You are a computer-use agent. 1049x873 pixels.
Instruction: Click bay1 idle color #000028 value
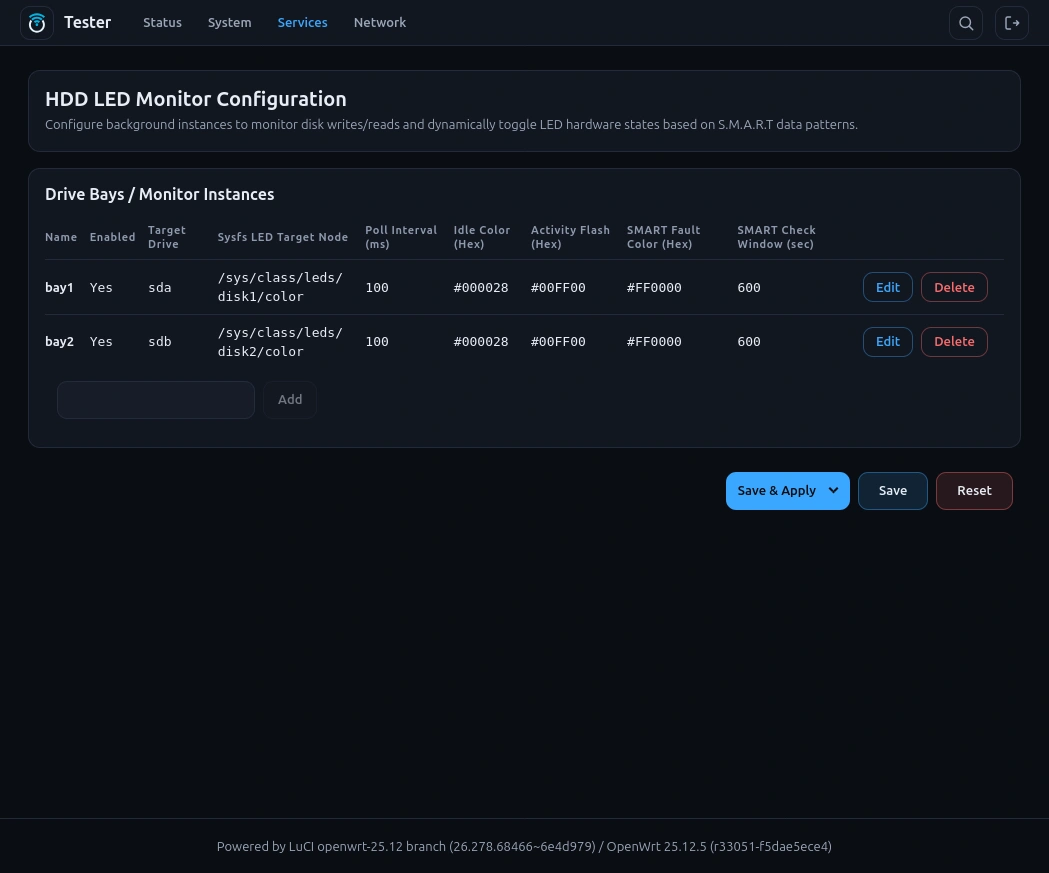(481, 288)
